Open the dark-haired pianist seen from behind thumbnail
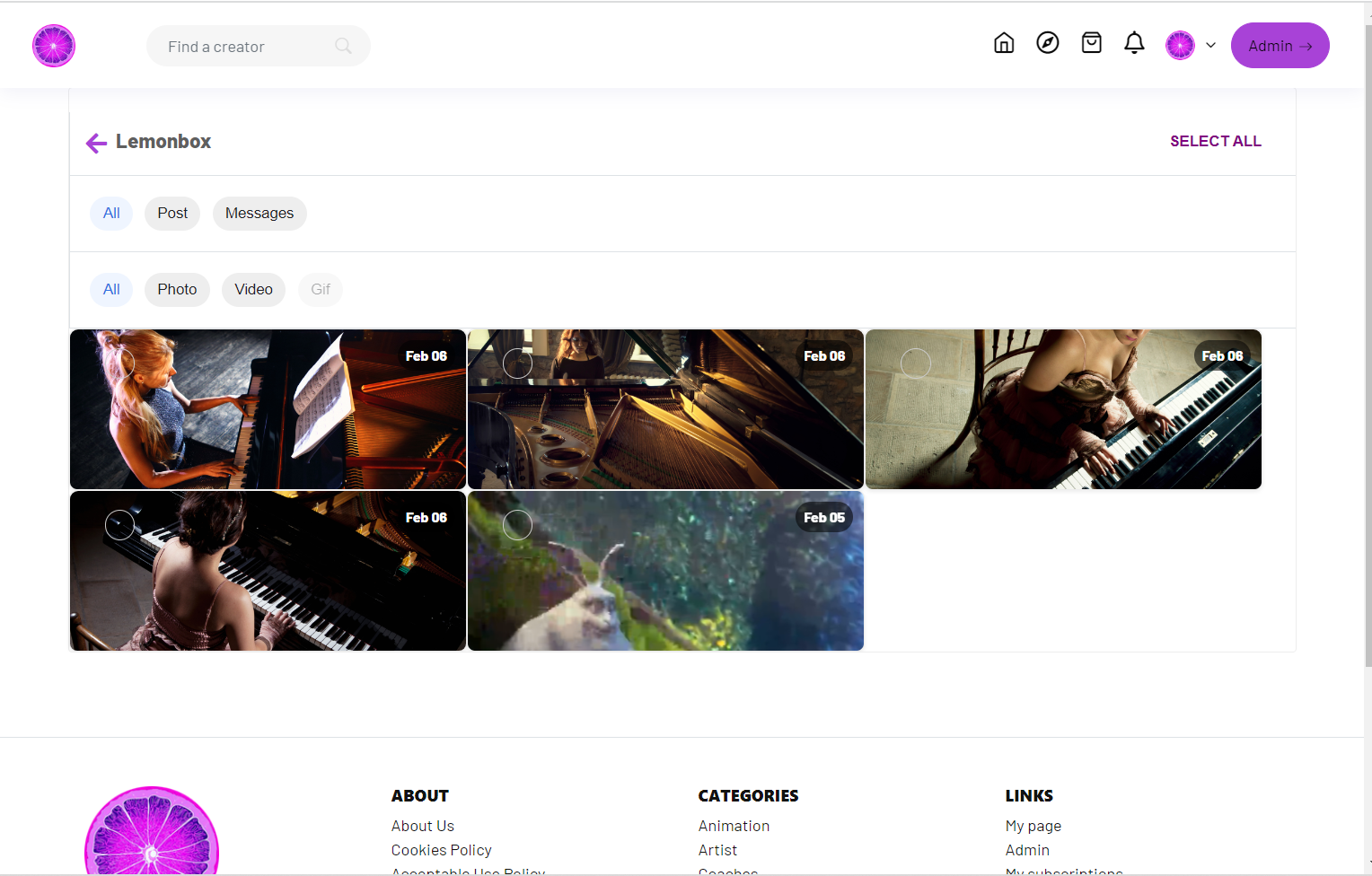Viewport: 1372px width, 876px height. point(268,571)
